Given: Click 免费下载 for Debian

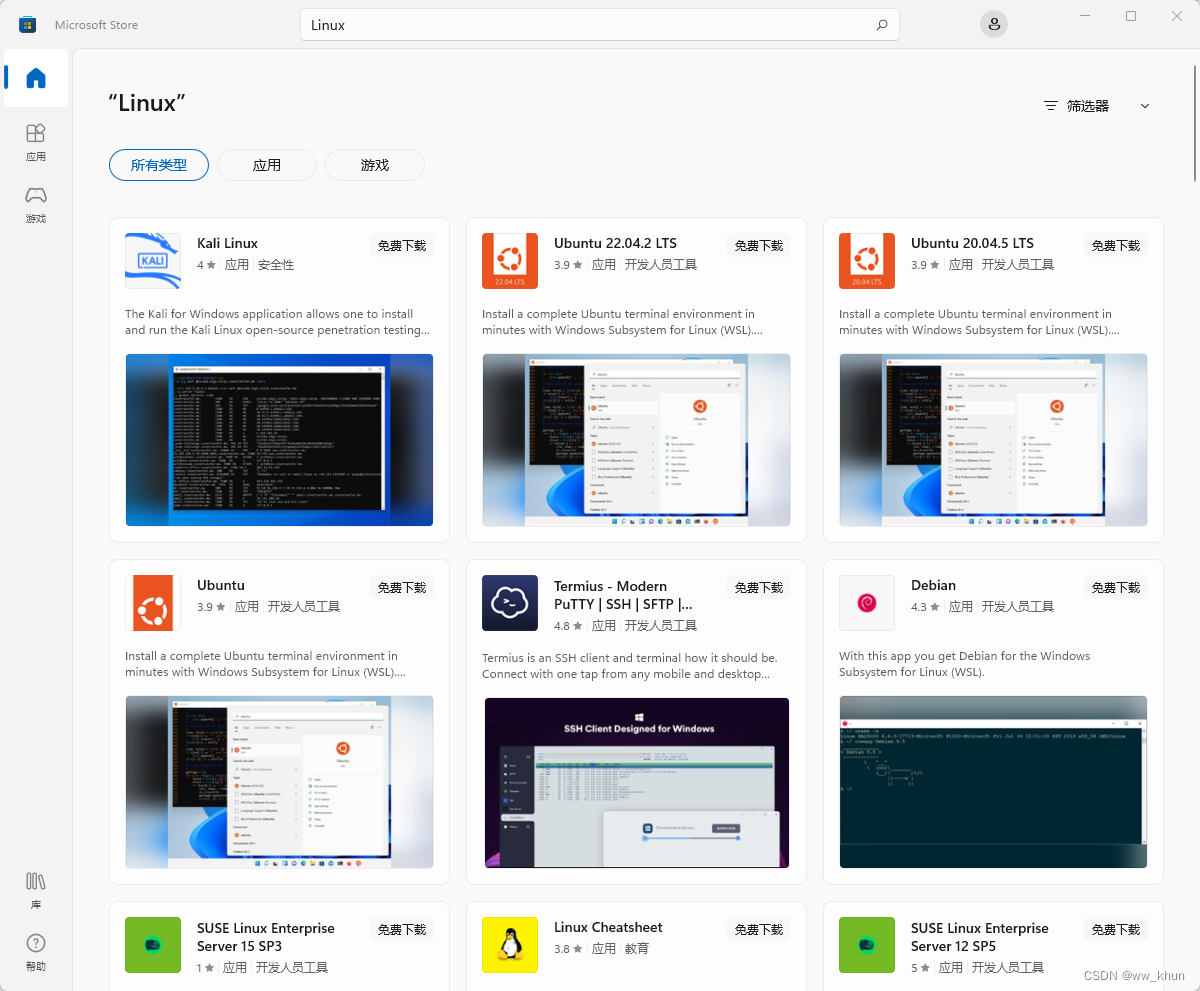Looking at the screenshot, I should pos(1116,587).
